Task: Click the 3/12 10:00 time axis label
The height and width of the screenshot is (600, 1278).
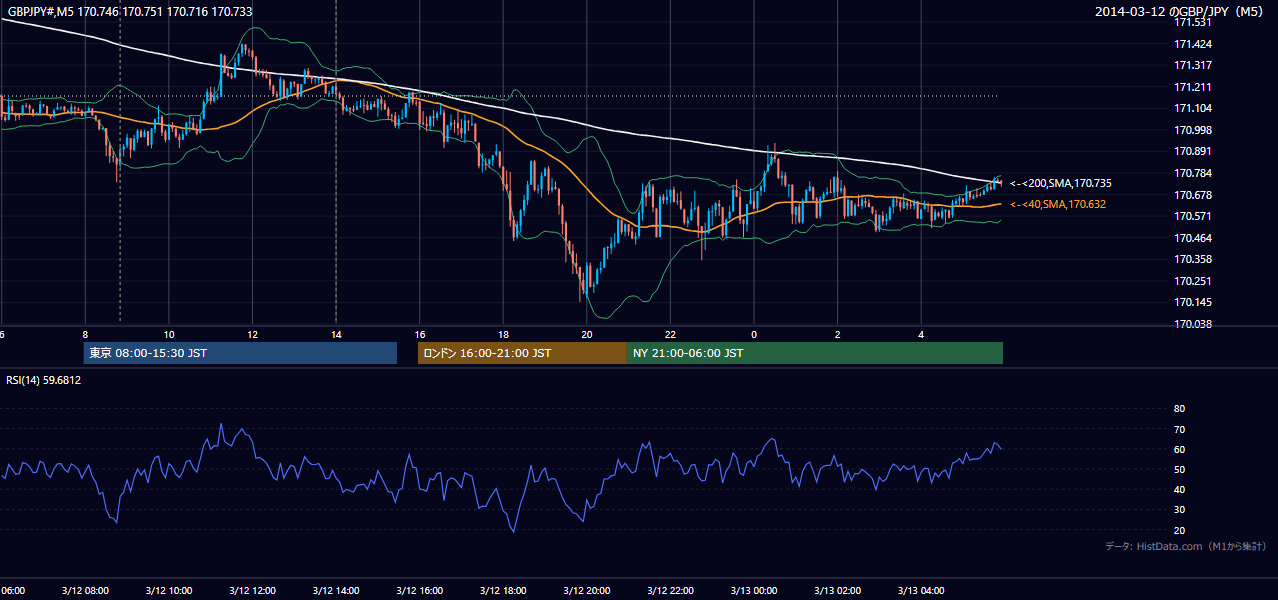Action: [x=169, y=590]
